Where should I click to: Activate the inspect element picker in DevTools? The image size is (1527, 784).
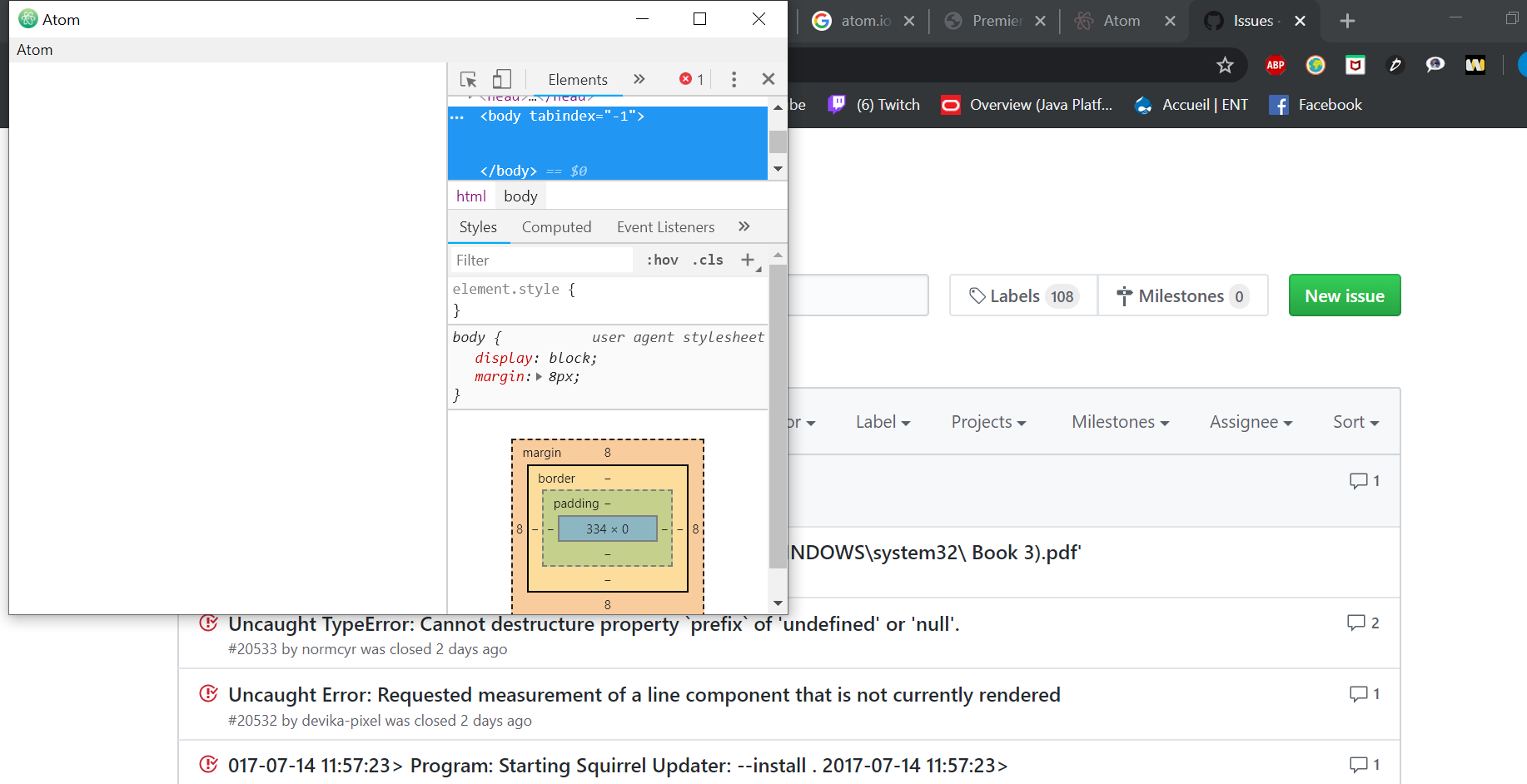click(x=468, y=79)
